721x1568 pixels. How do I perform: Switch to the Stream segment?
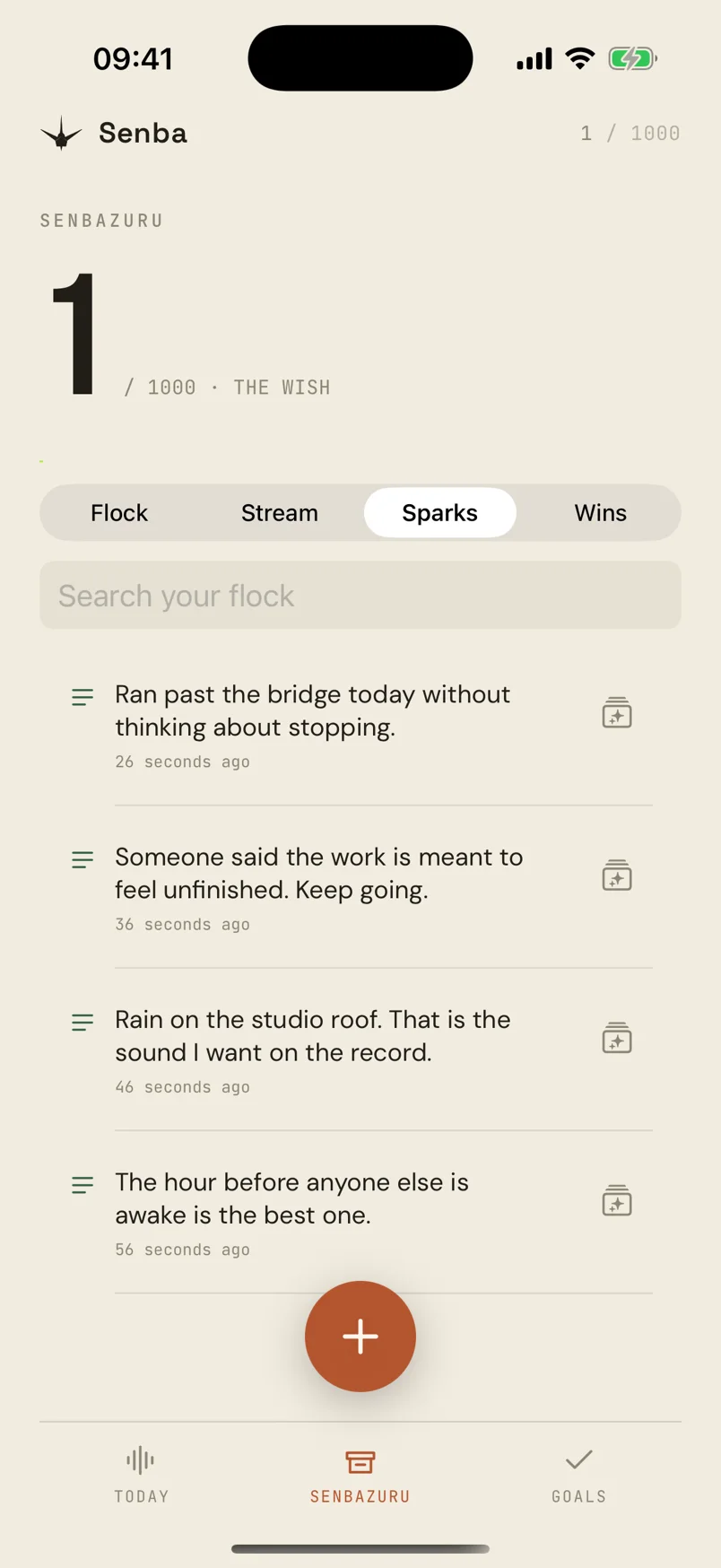(280, 513)
